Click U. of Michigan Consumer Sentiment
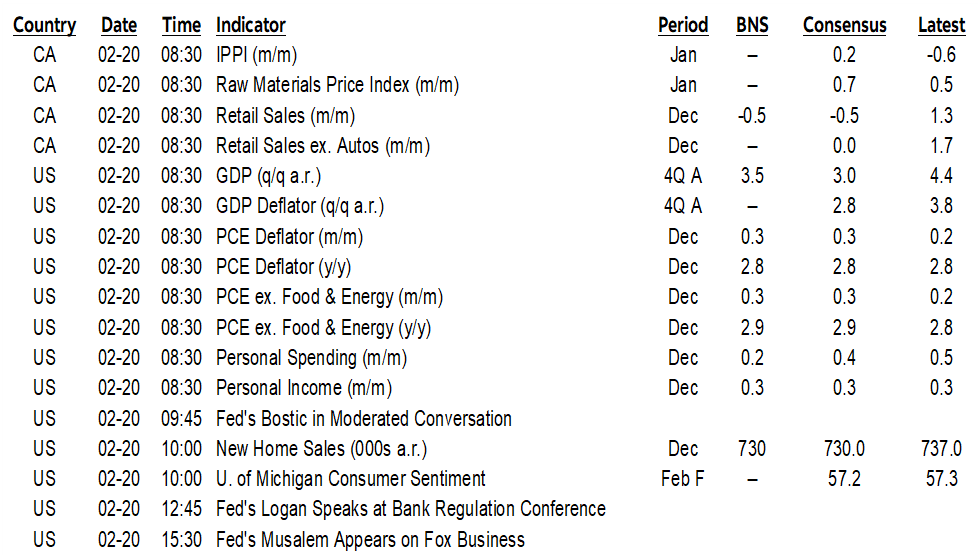The image size is (980, 557). 351,479
